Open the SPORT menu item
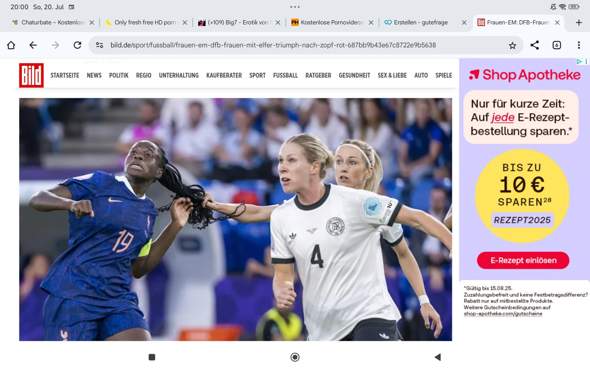The image size is (590, 368). (257, 75)
